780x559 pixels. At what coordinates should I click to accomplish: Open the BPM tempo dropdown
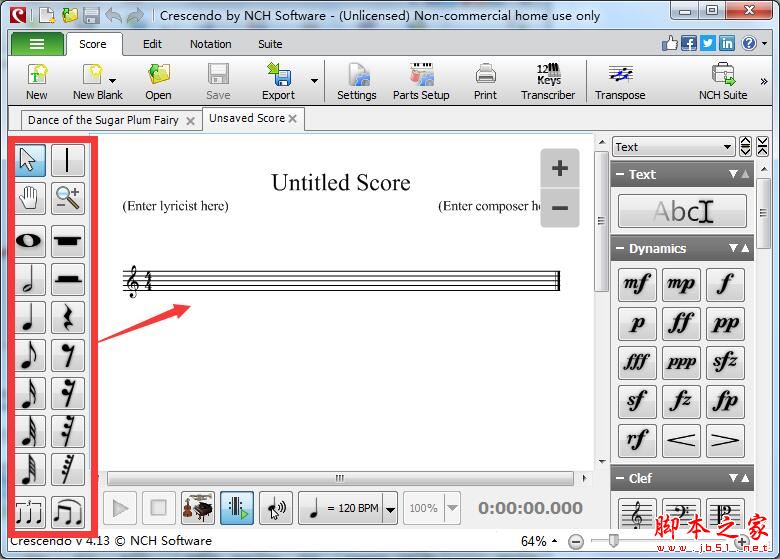coord(390,509)
